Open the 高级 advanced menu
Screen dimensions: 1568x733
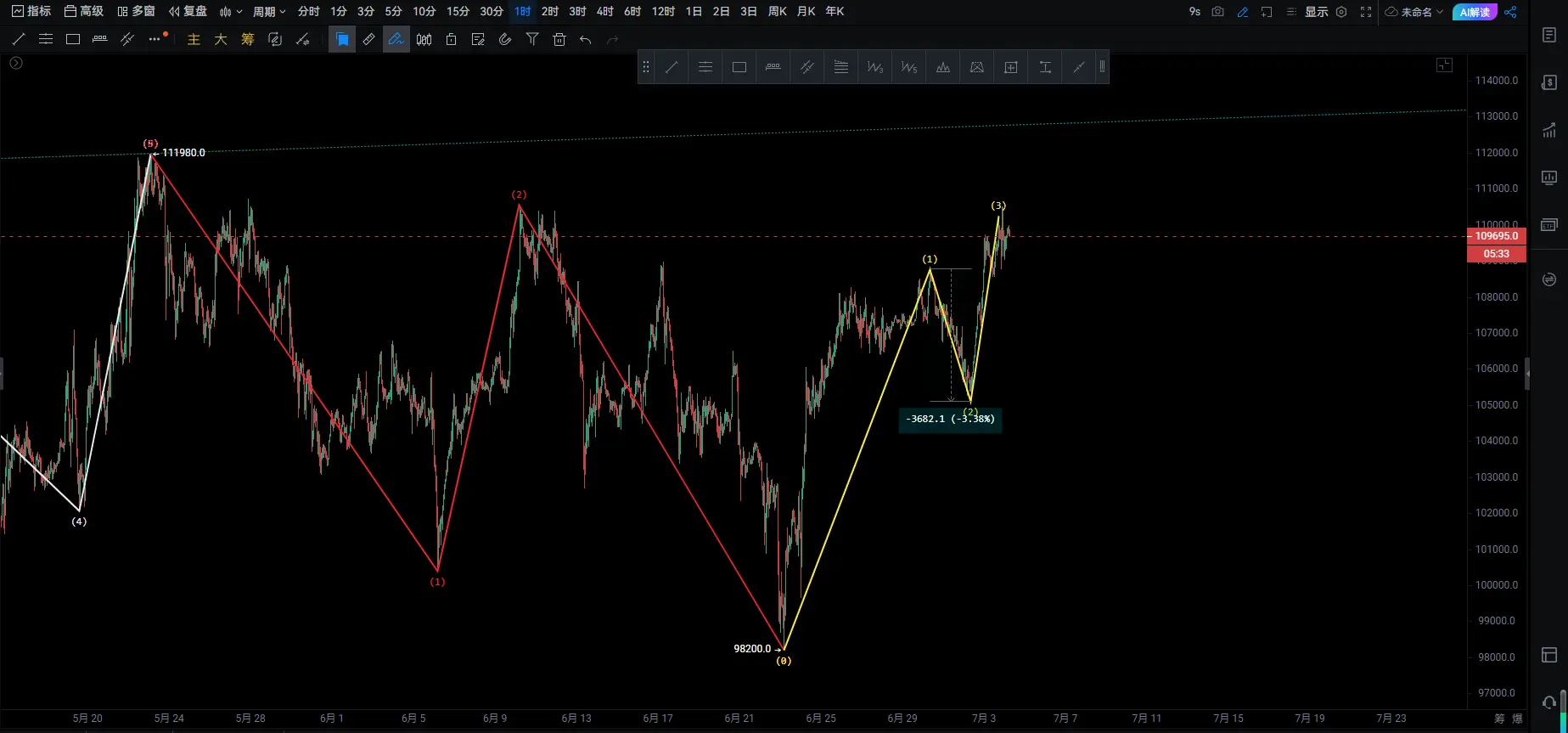[x=84, y=11]
